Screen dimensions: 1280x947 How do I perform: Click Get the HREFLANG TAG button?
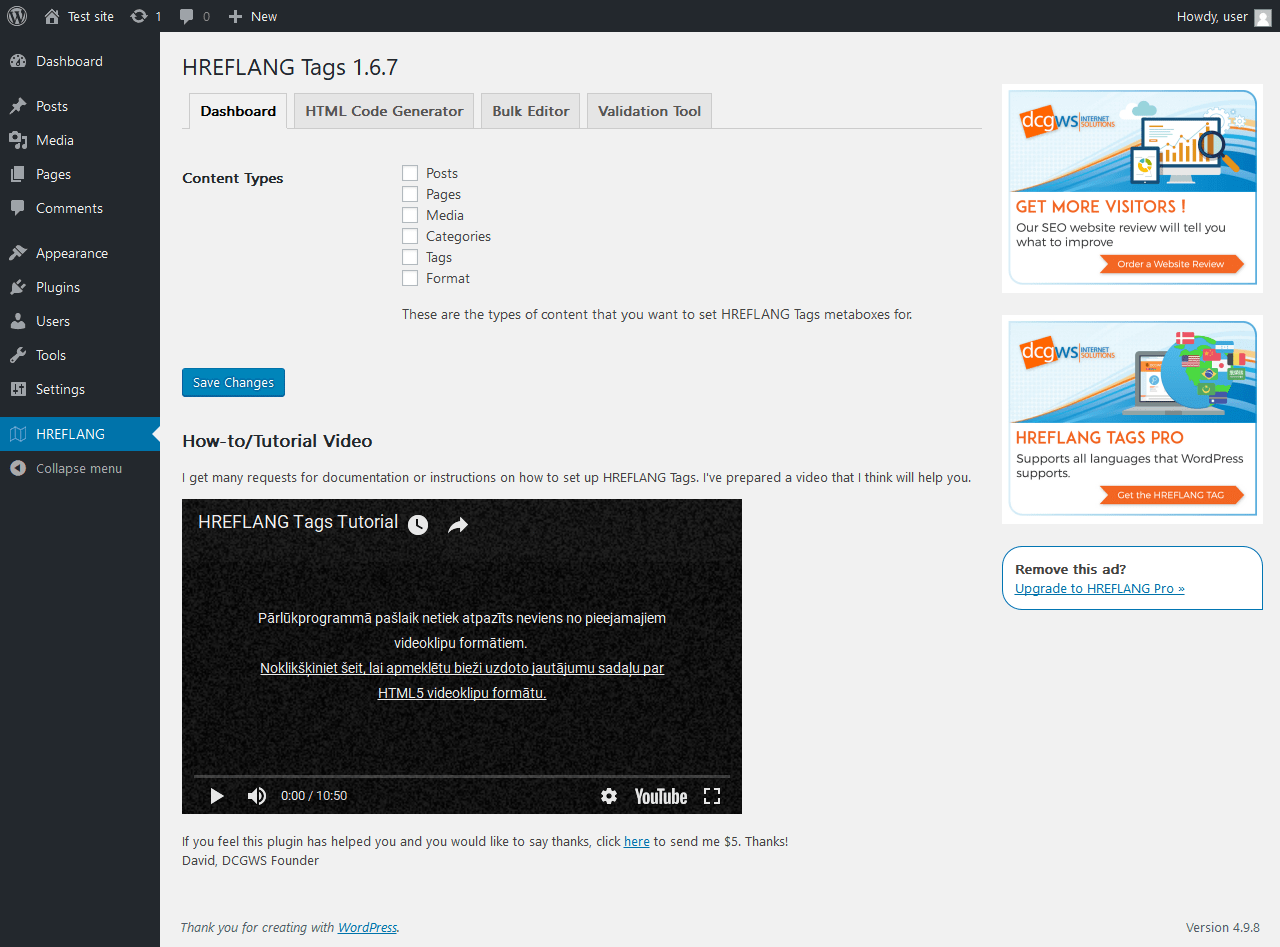tap(1171, 495)
